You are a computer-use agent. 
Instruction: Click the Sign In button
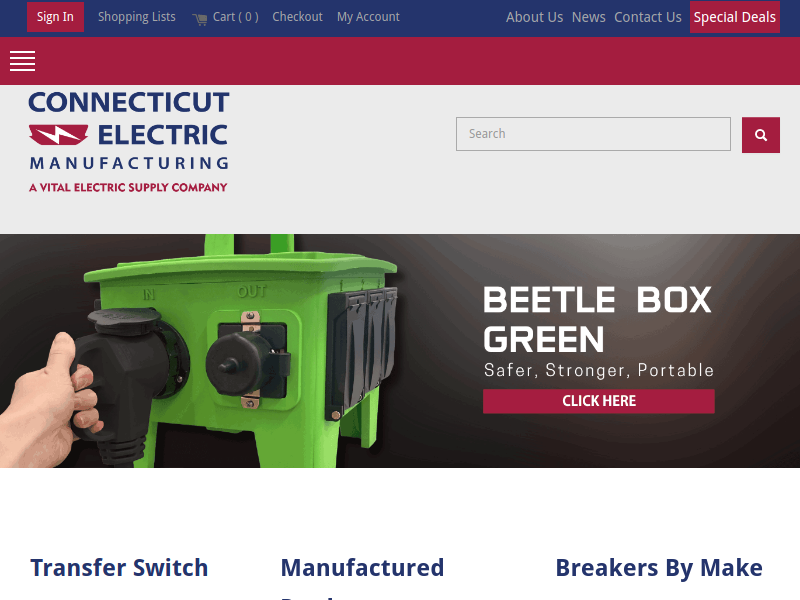[55, 17]
